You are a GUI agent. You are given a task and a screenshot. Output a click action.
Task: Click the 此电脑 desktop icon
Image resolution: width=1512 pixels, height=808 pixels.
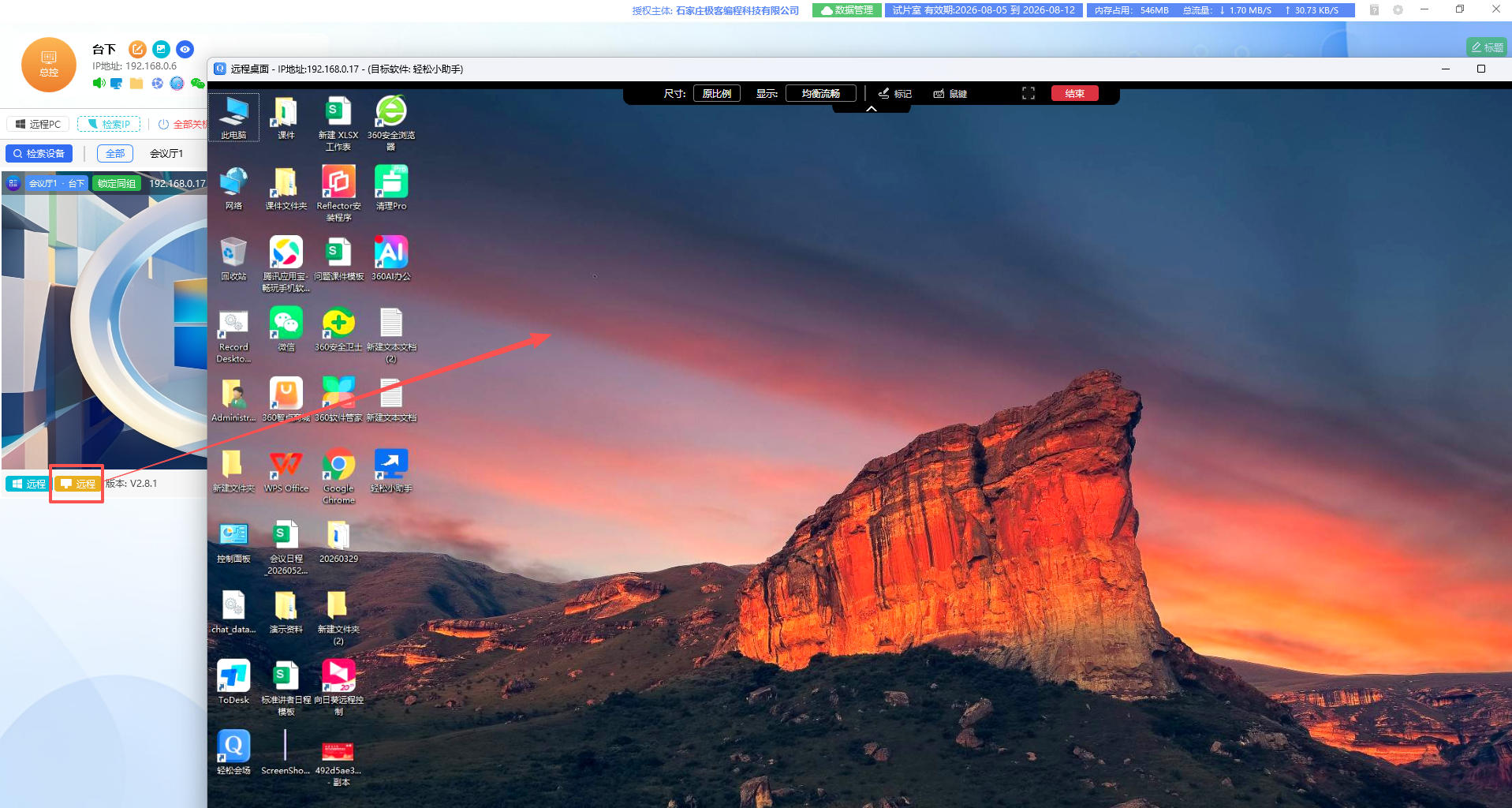233,118
